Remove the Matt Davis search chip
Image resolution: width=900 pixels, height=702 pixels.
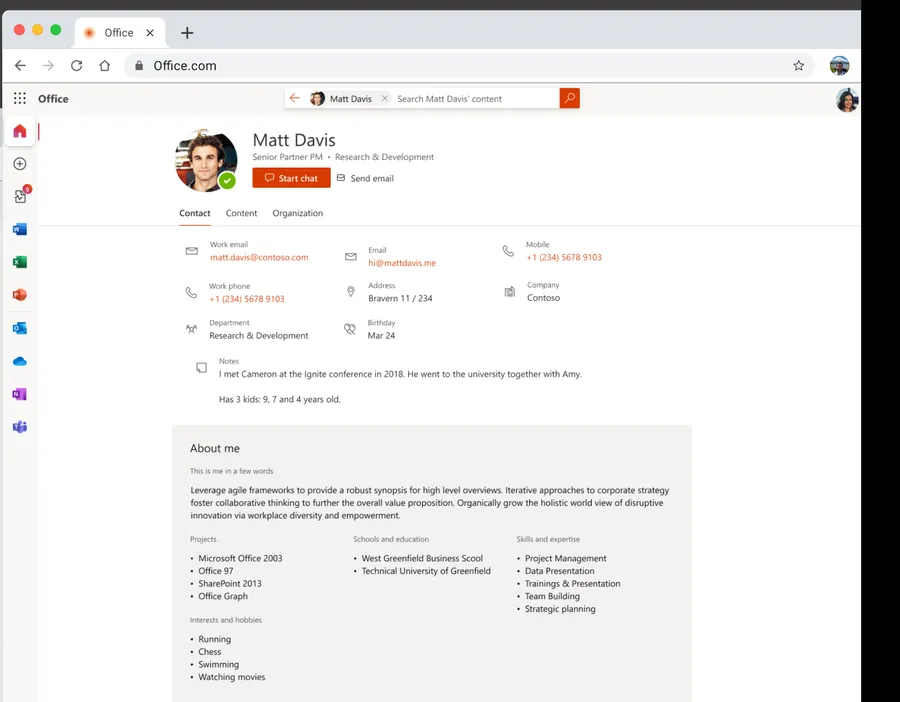[x=385, y=98]
